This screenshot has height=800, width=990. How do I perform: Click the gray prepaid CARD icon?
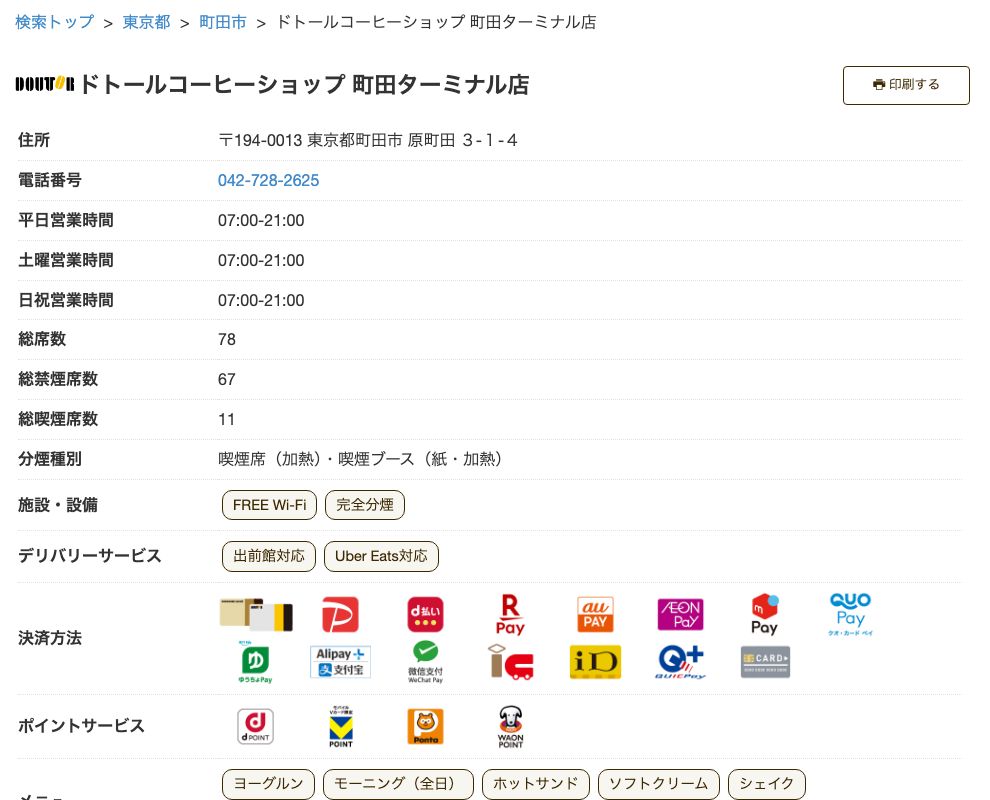pyautogui.click(x=765, y=662)
